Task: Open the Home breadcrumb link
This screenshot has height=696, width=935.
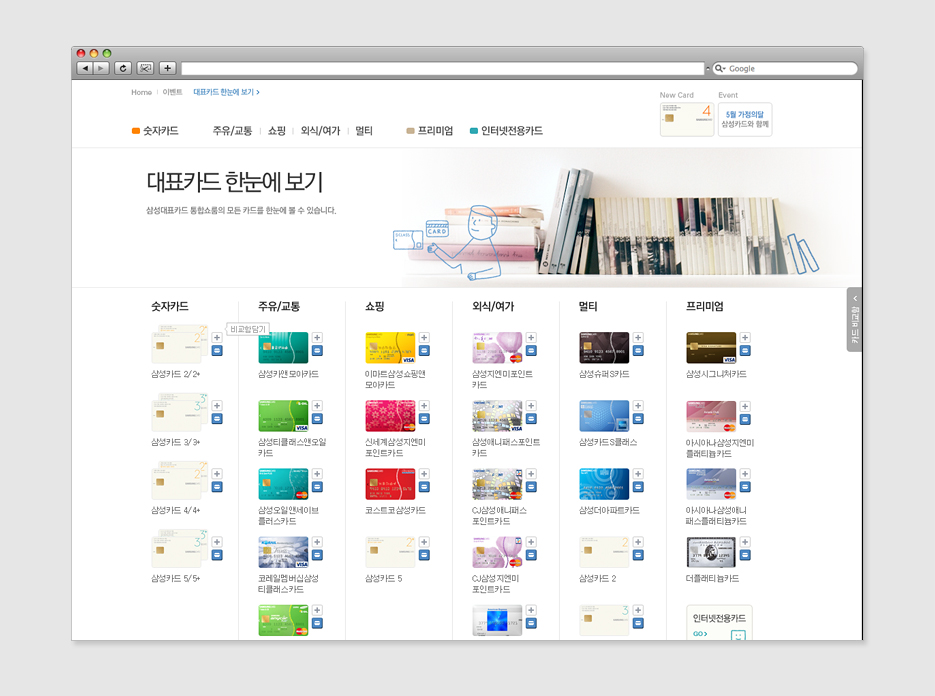Action: [x=141, y=92]
